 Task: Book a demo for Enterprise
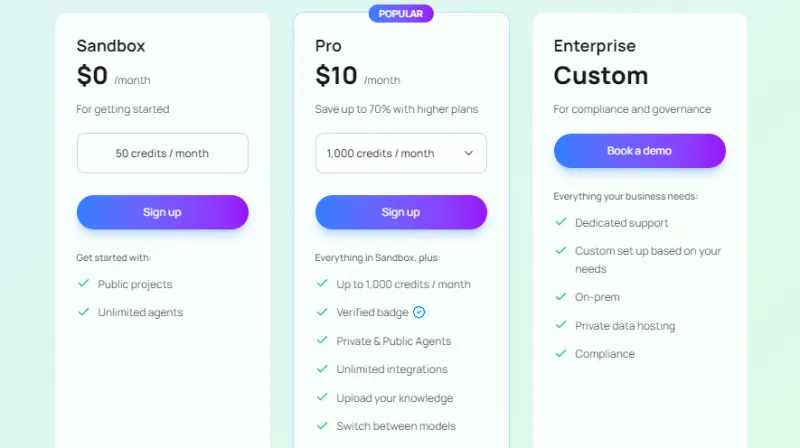coord(639,151)
